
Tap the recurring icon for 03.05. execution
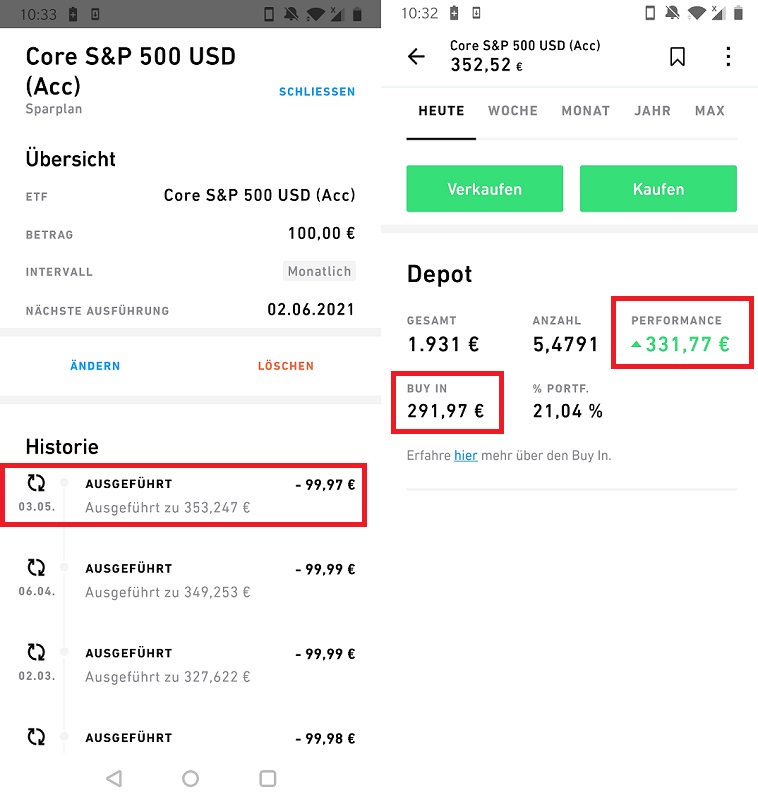pos(36,483)
